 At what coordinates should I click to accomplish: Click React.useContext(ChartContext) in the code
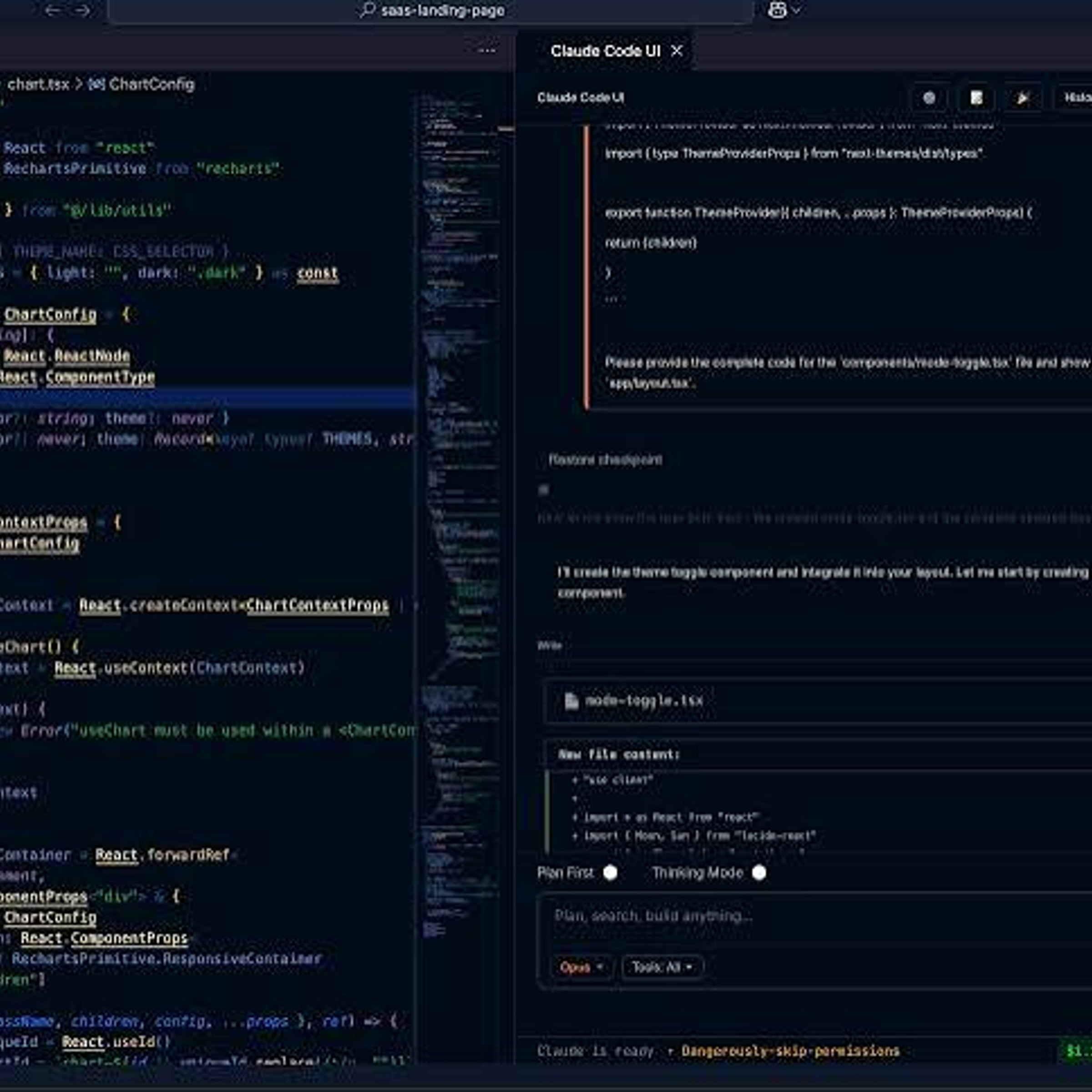(180, 668)
